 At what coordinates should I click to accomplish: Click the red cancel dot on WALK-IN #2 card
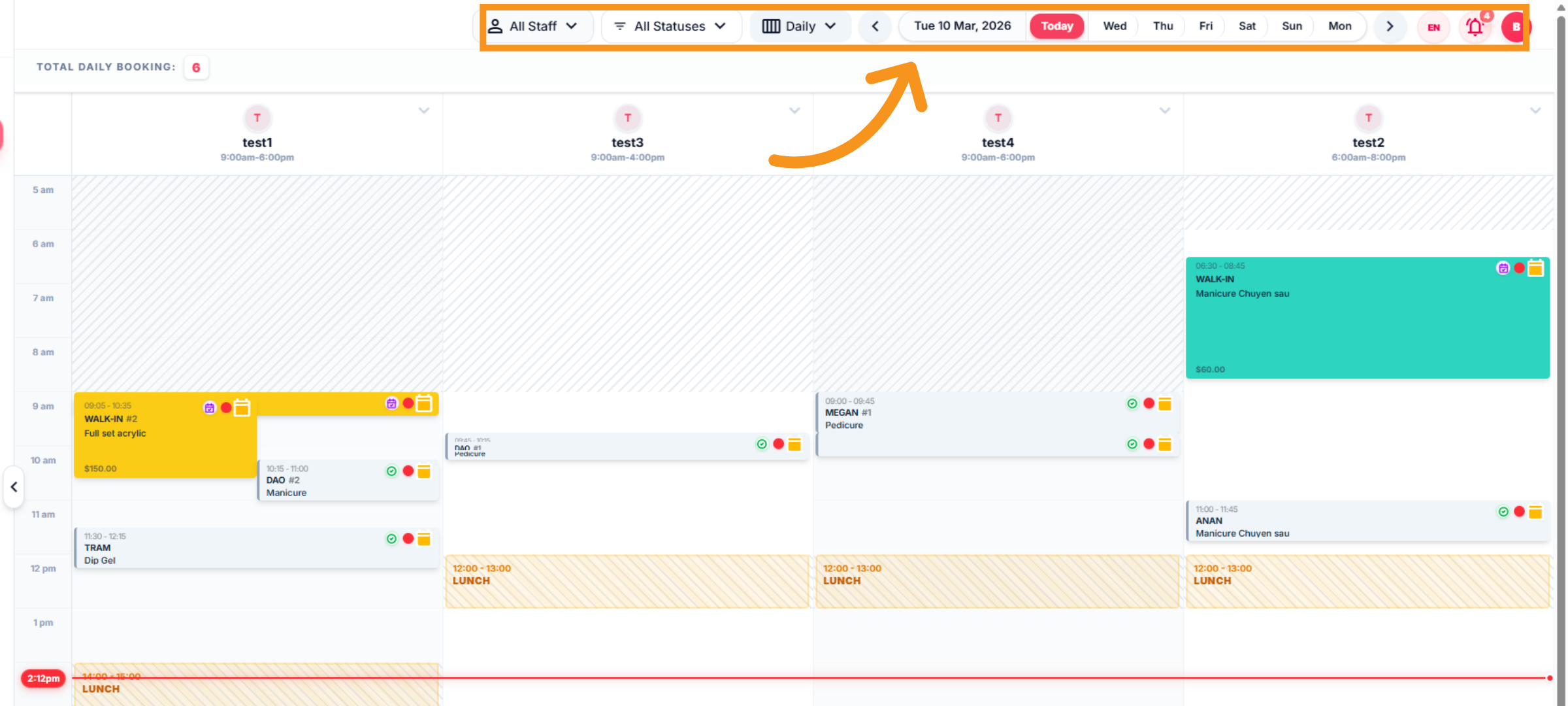point(226,407)
